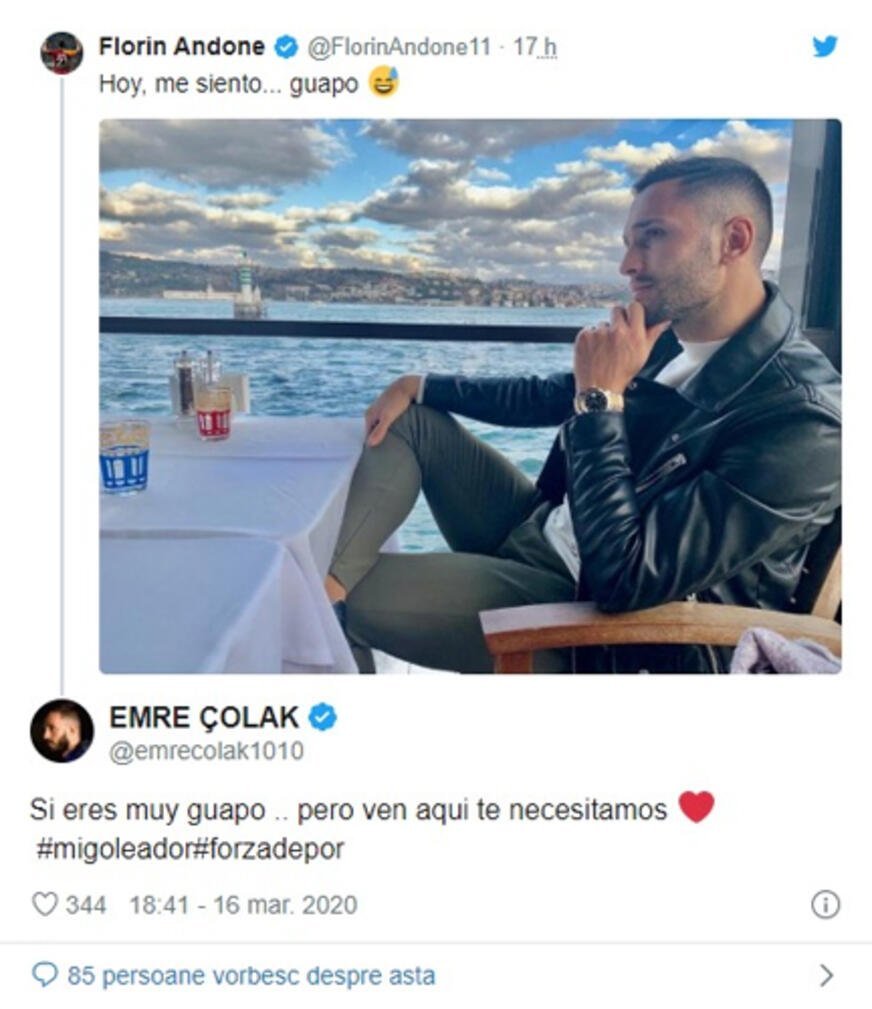Click Emre Çolak's verified badge
The image size is (872, 1009).
[322, 717]
